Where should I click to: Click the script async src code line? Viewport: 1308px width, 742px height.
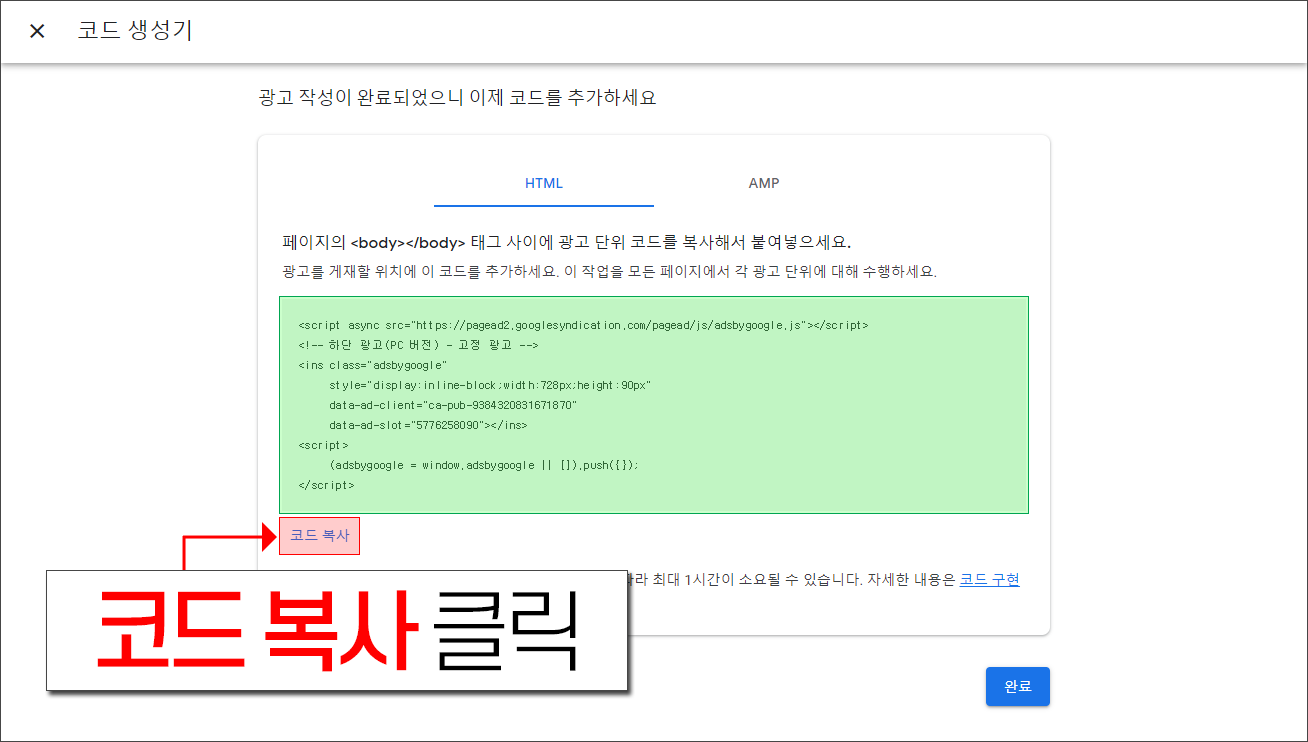(x=583, y=325)
